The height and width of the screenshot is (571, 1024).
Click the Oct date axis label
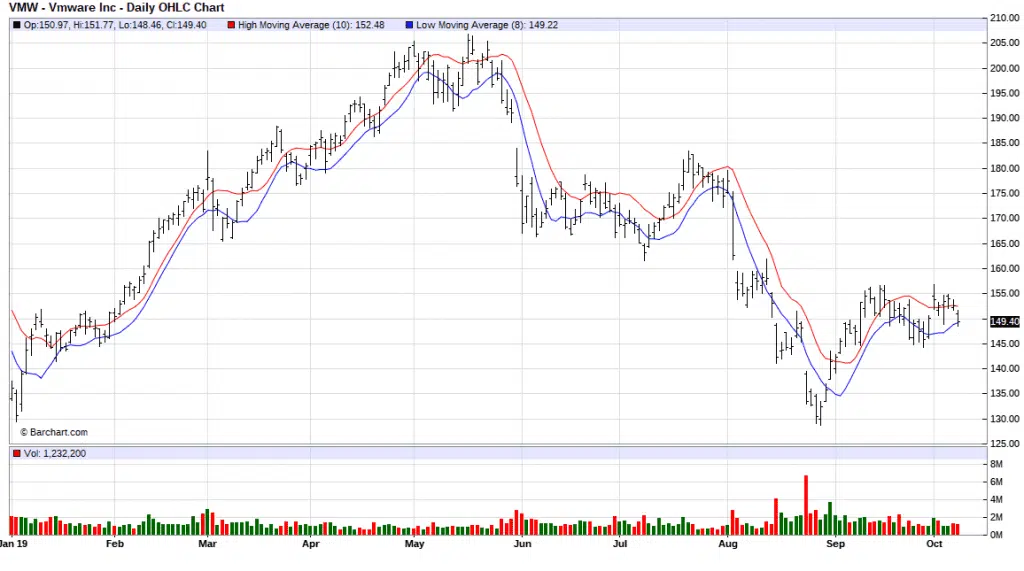coord(935,545)
